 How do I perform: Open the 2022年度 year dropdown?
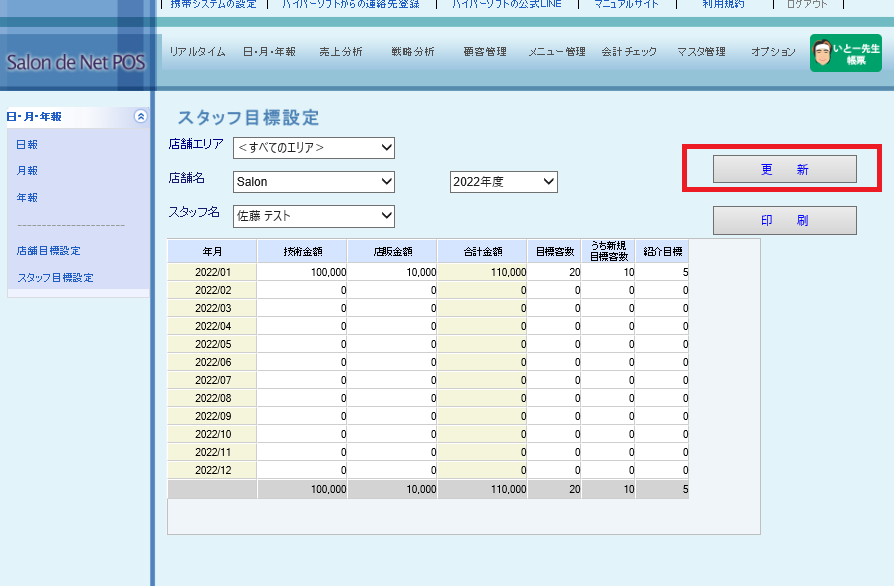503,182
